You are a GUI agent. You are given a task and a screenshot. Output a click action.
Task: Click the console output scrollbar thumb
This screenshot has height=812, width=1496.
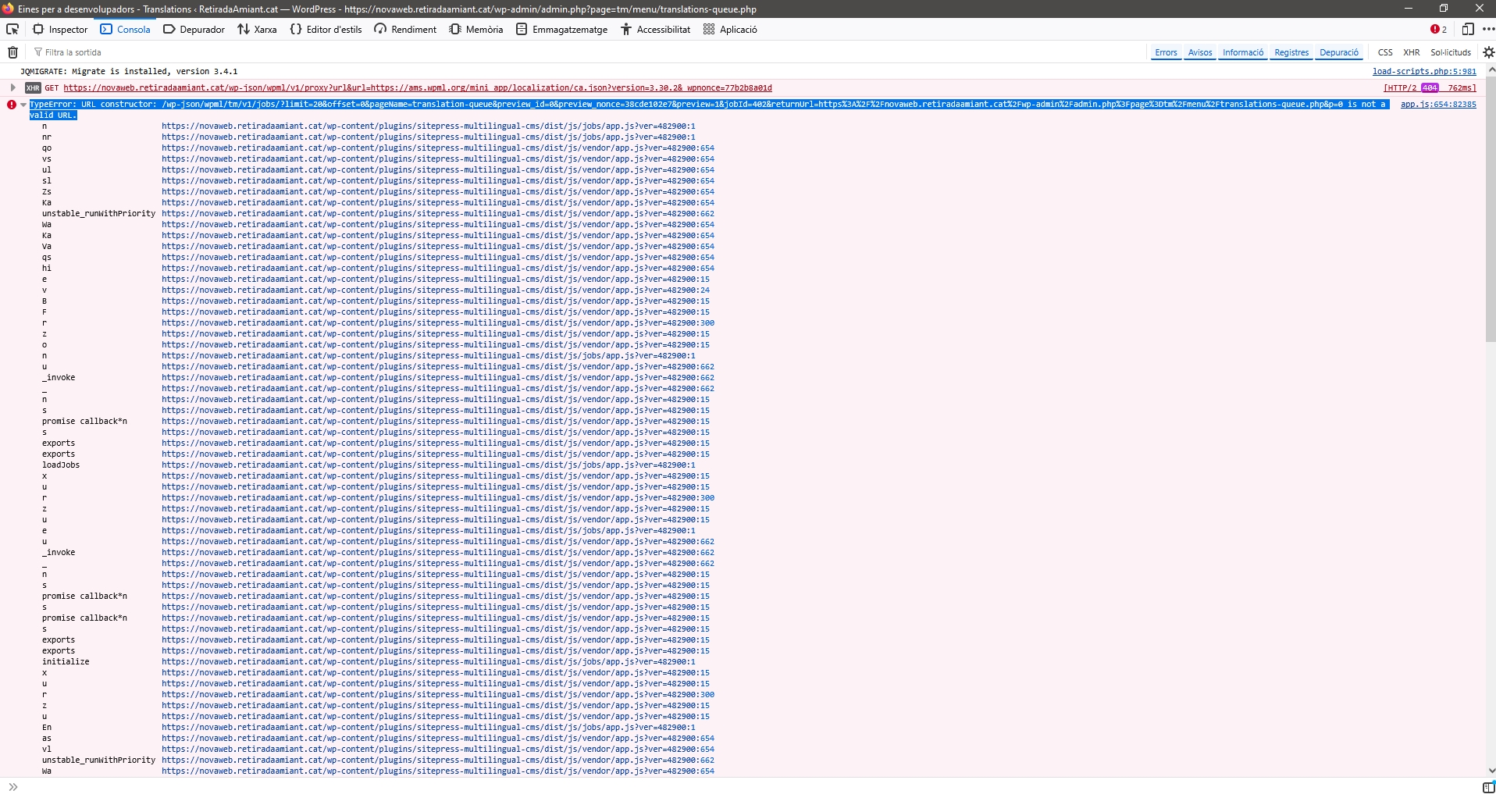[x=1491, y=209]
